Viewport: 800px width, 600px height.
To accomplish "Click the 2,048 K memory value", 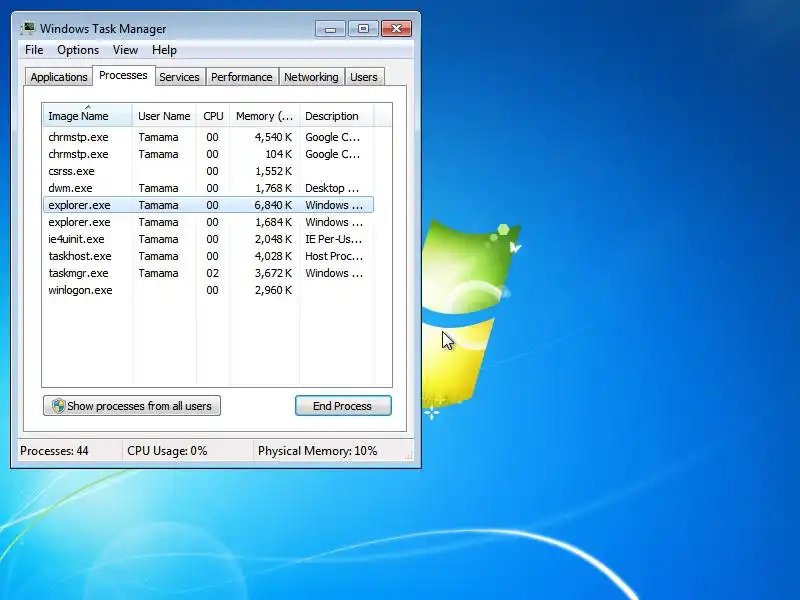I will tap(273, 239).
